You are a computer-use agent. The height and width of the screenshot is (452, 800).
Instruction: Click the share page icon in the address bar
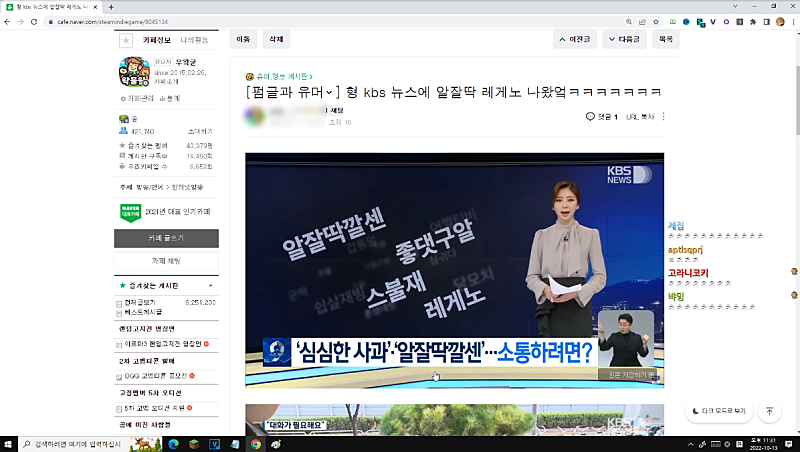click(x=642, y=22)
